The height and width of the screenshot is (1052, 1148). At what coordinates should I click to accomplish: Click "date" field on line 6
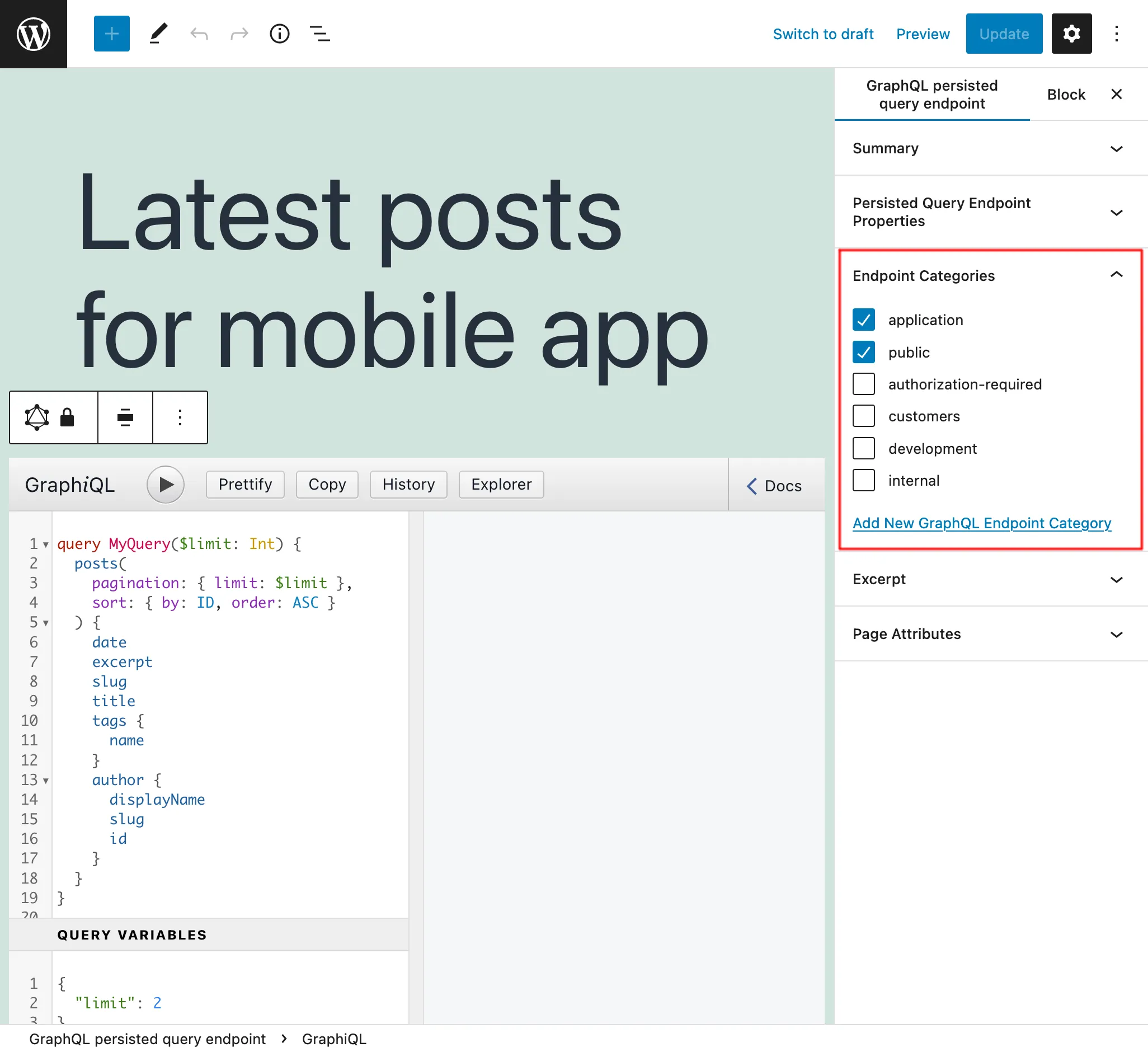coord(109,642)
